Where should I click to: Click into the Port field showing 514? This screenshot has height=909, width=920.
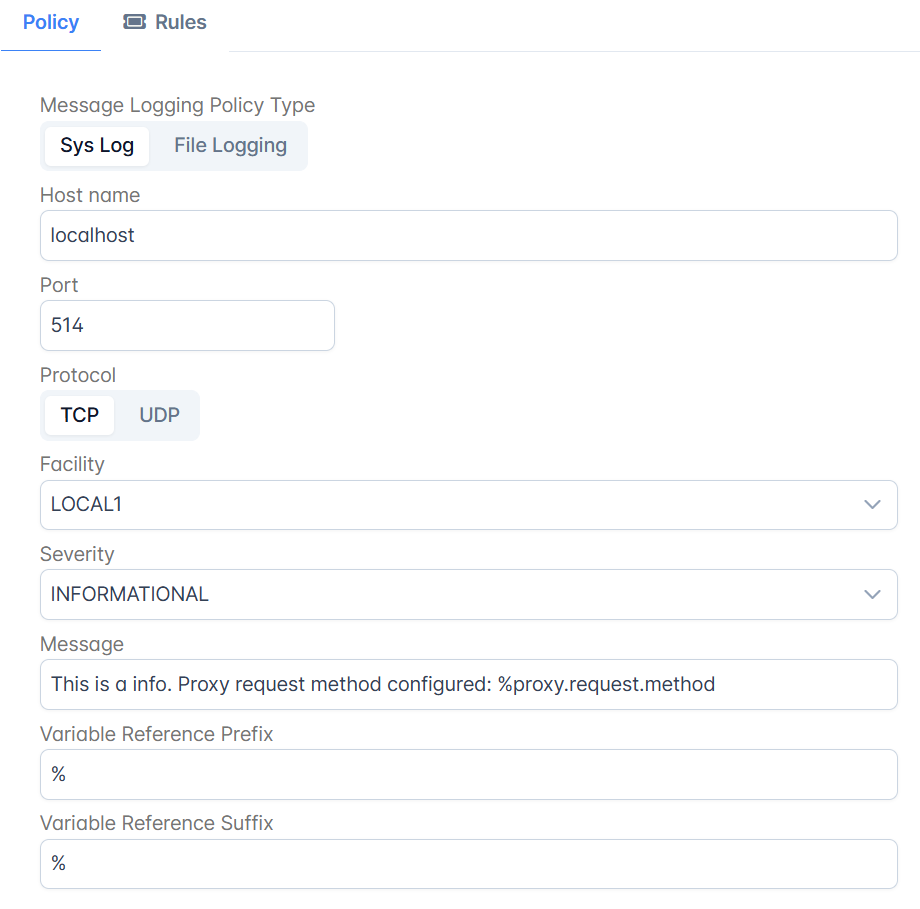tap(187, 326)
